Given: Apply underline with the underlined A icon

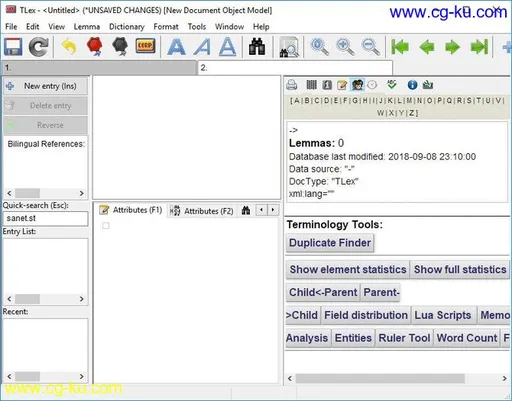Looking at the screenshot, I should point(228,47).
